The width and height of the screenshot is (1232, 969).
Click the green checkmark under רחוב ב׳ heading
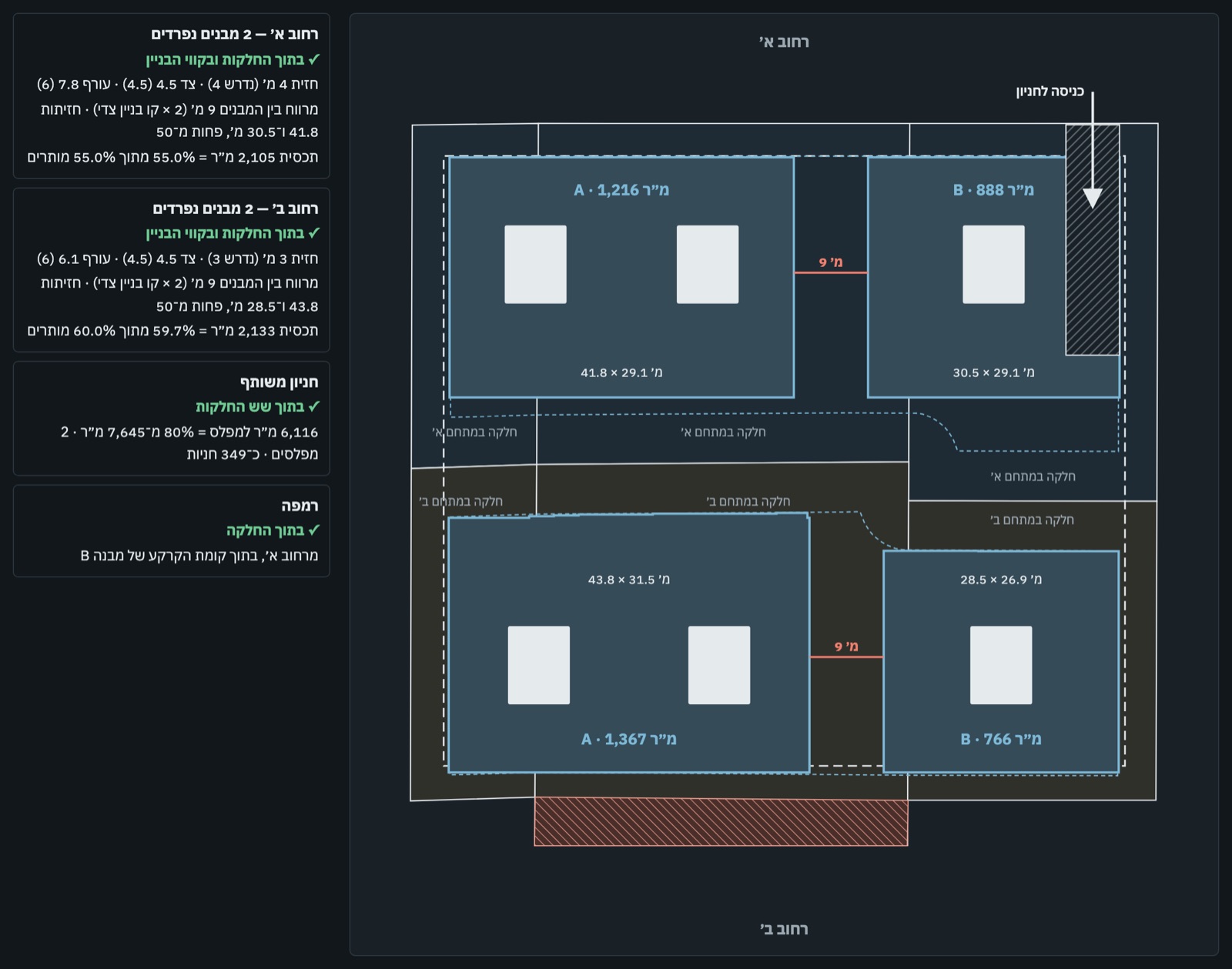pyautogui.click(x=313, y=232)
